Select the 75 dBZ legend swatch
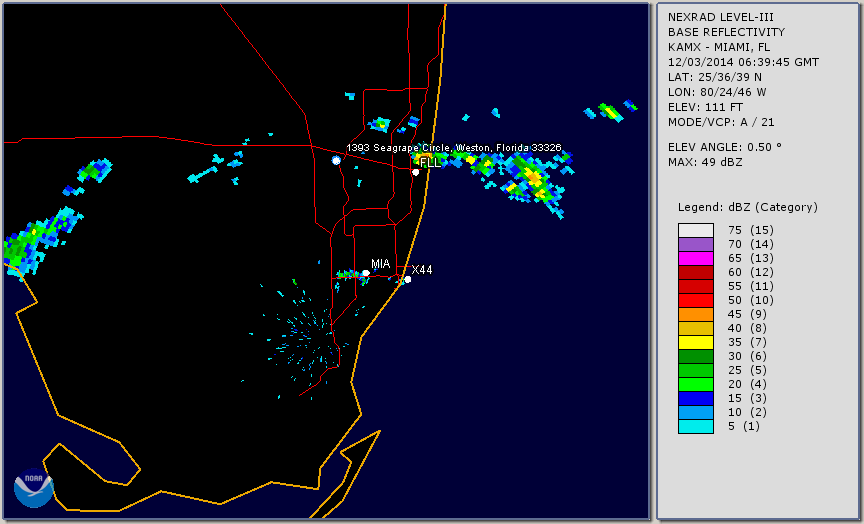 696,230
